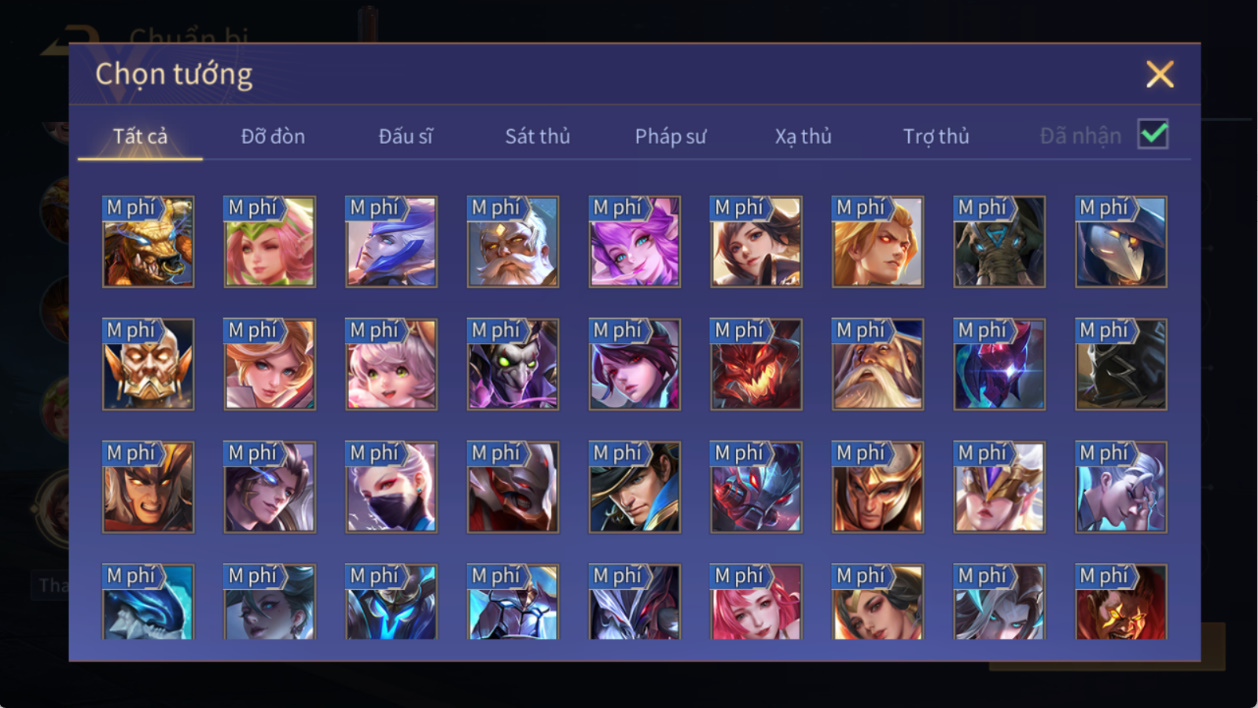
Task: Close the Chọn tướng dialog
Action: 1160,74
